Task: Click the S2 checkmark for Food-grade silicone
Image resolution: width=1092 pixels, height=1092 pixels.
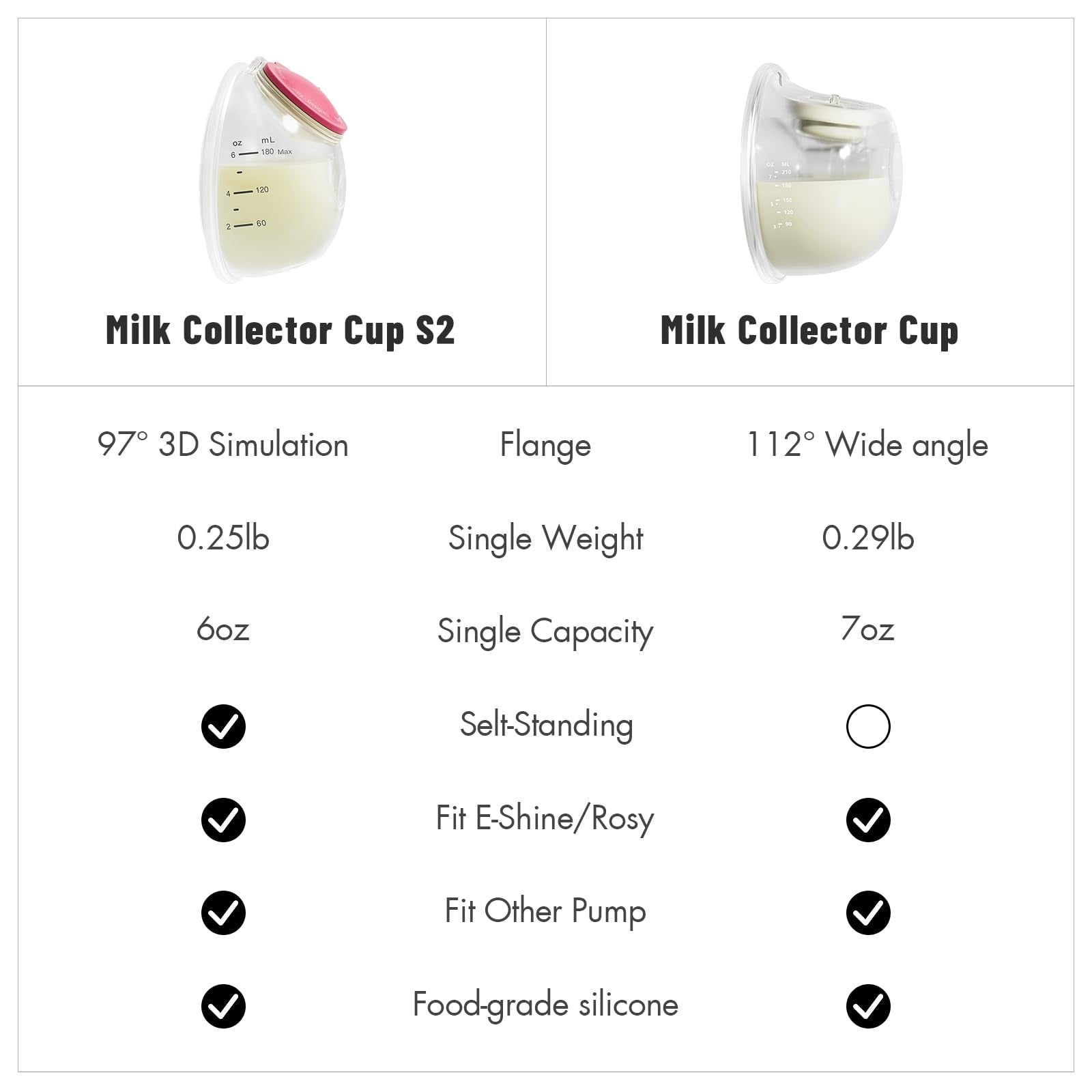Action: point(223,1006)
